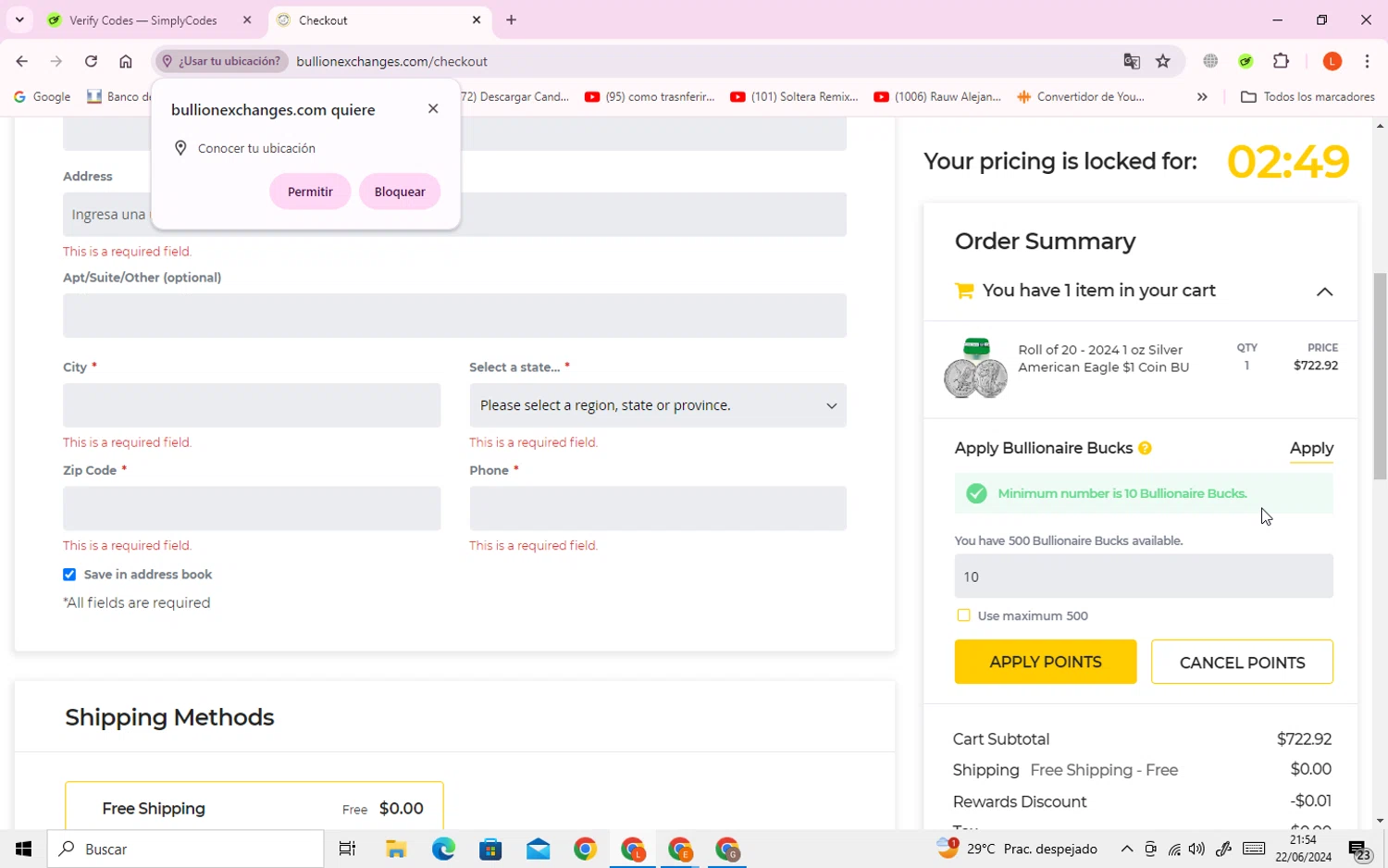Screen dimensions: 1388x868
Task: Open the extensions puzzle icon
Action: point(1281,61)
